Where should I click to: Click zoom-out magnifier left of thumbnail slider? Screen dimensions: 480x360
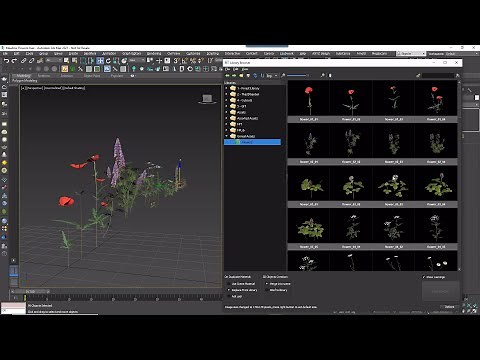283,76
